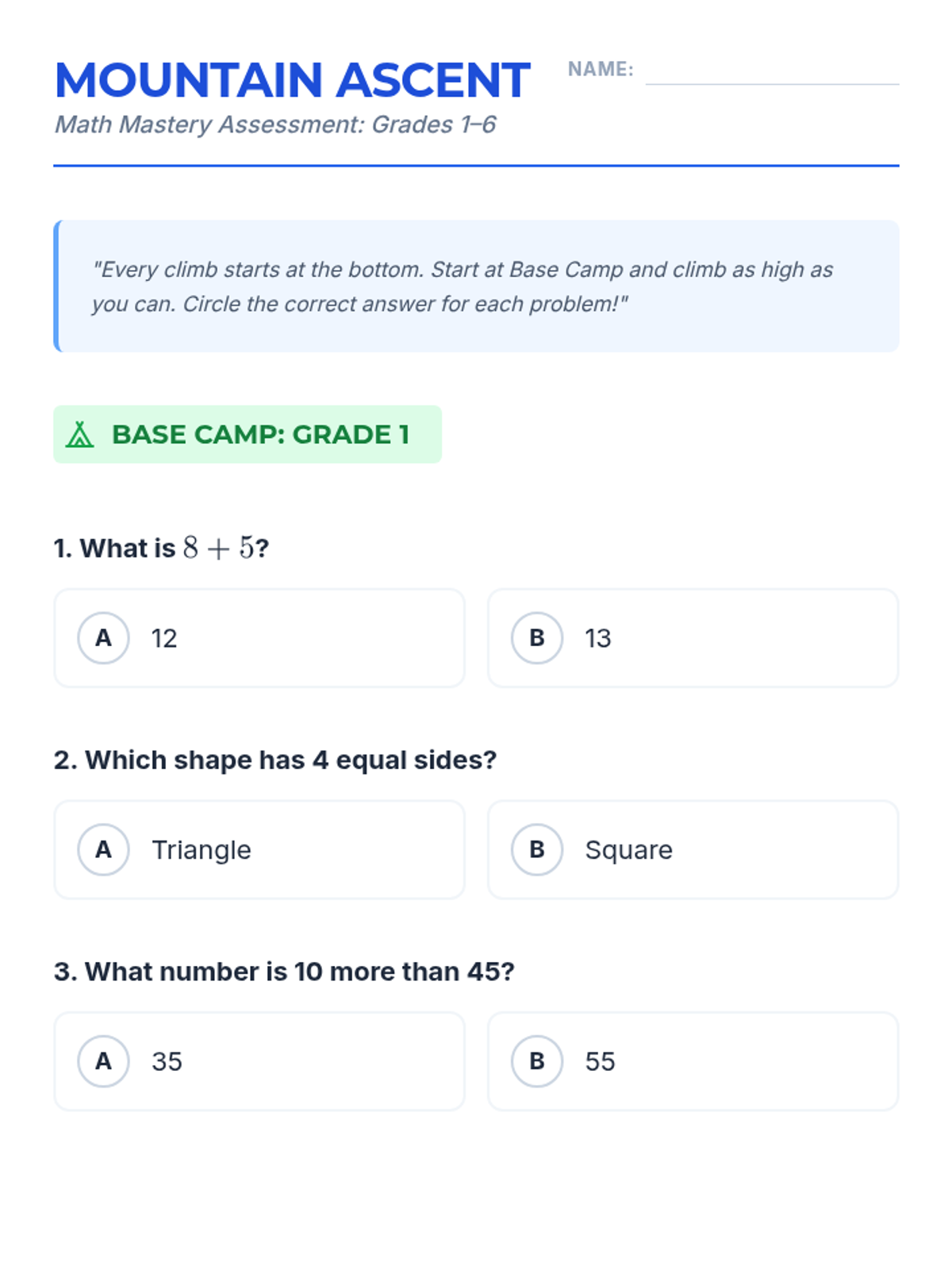This screenshot has width=952, height=1270.
Task: Select the Base Camp: Grade 1 badge
Action: [x=248, y=434]
